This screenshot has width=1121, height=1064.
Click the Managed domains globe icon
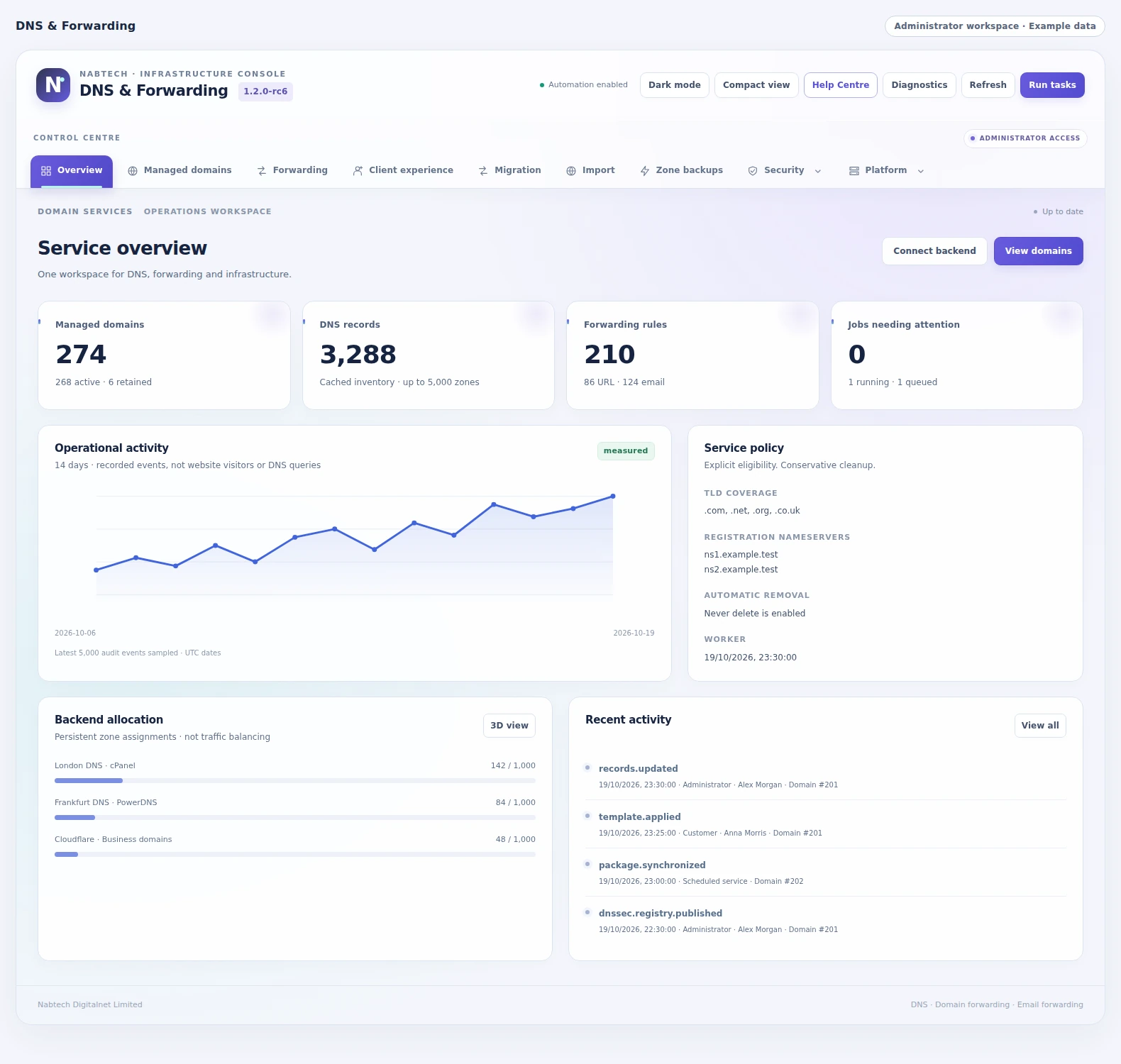pos(133,171)
